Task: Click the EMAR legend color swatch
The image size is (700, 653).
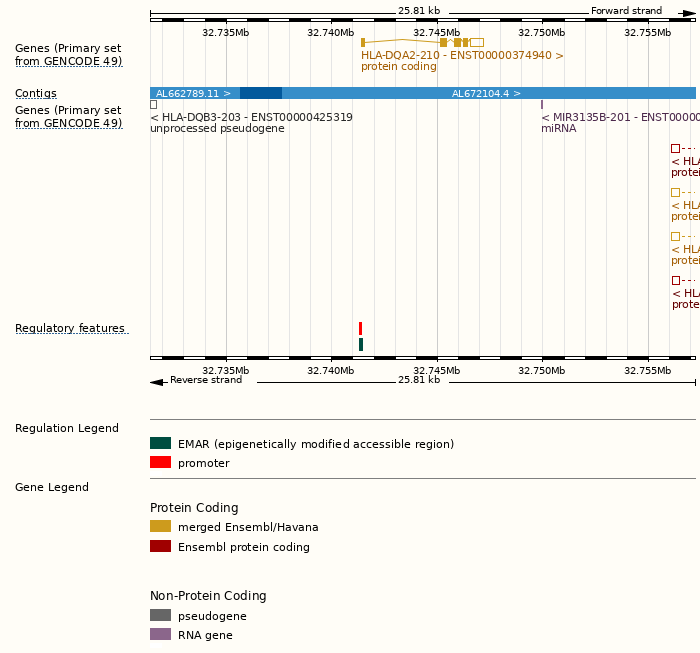Action: coord(160,443)
